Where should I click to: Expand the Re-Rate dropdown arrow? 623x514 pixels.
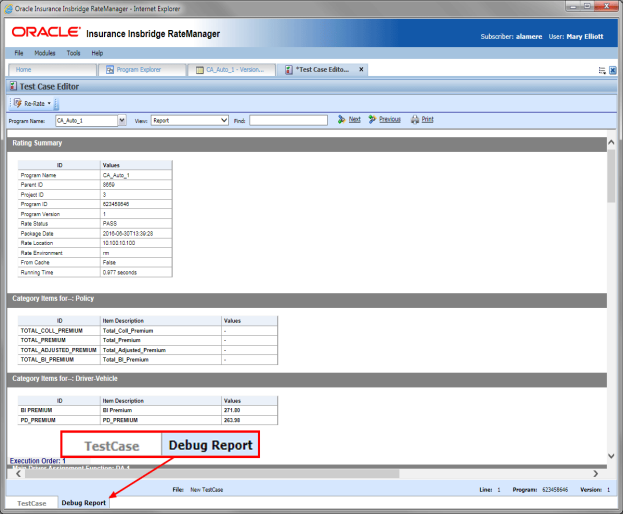point(49,103)
